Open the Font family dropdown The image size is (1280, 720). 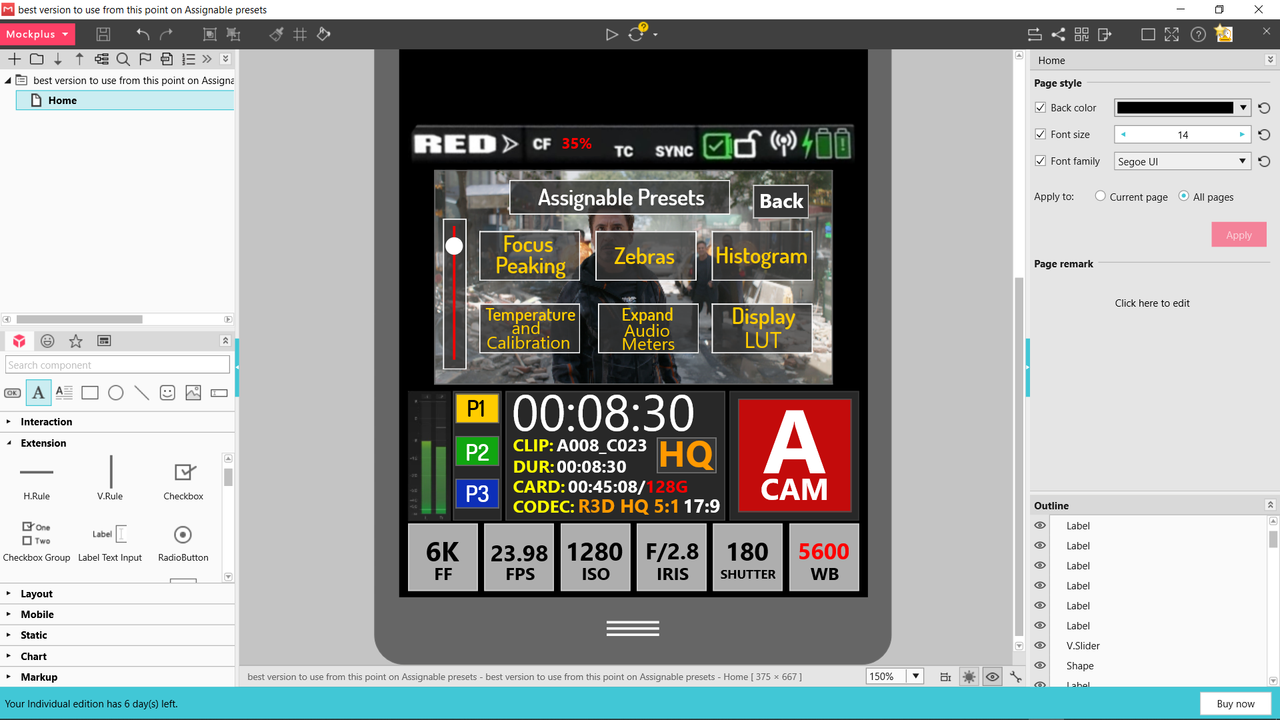pyautogui.click(x=1243, y=161)
